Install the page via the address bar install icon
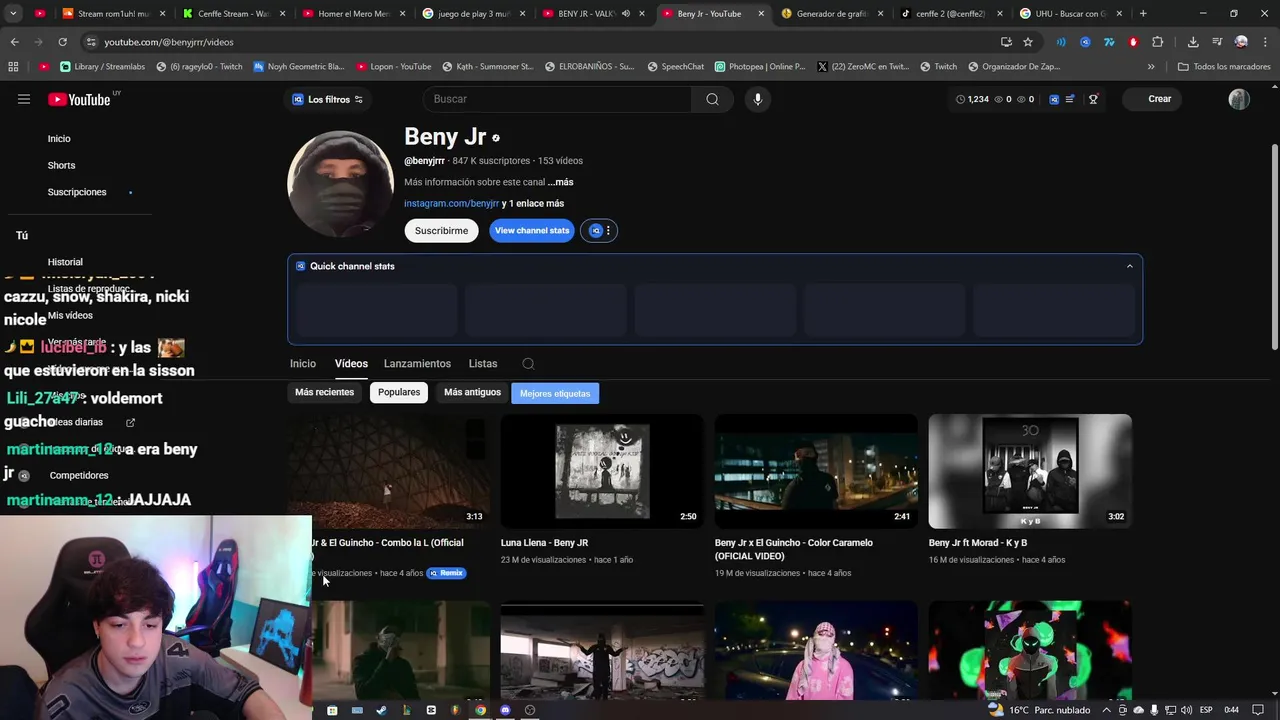The width and height of the screenshot is (1280, 720). [1006, 42]
